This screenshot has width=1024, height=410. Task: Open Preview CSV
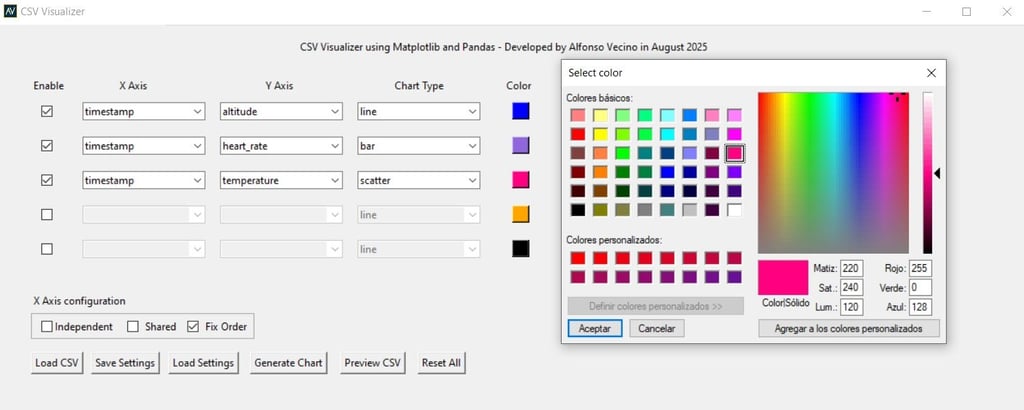click(x=372, y=363)
